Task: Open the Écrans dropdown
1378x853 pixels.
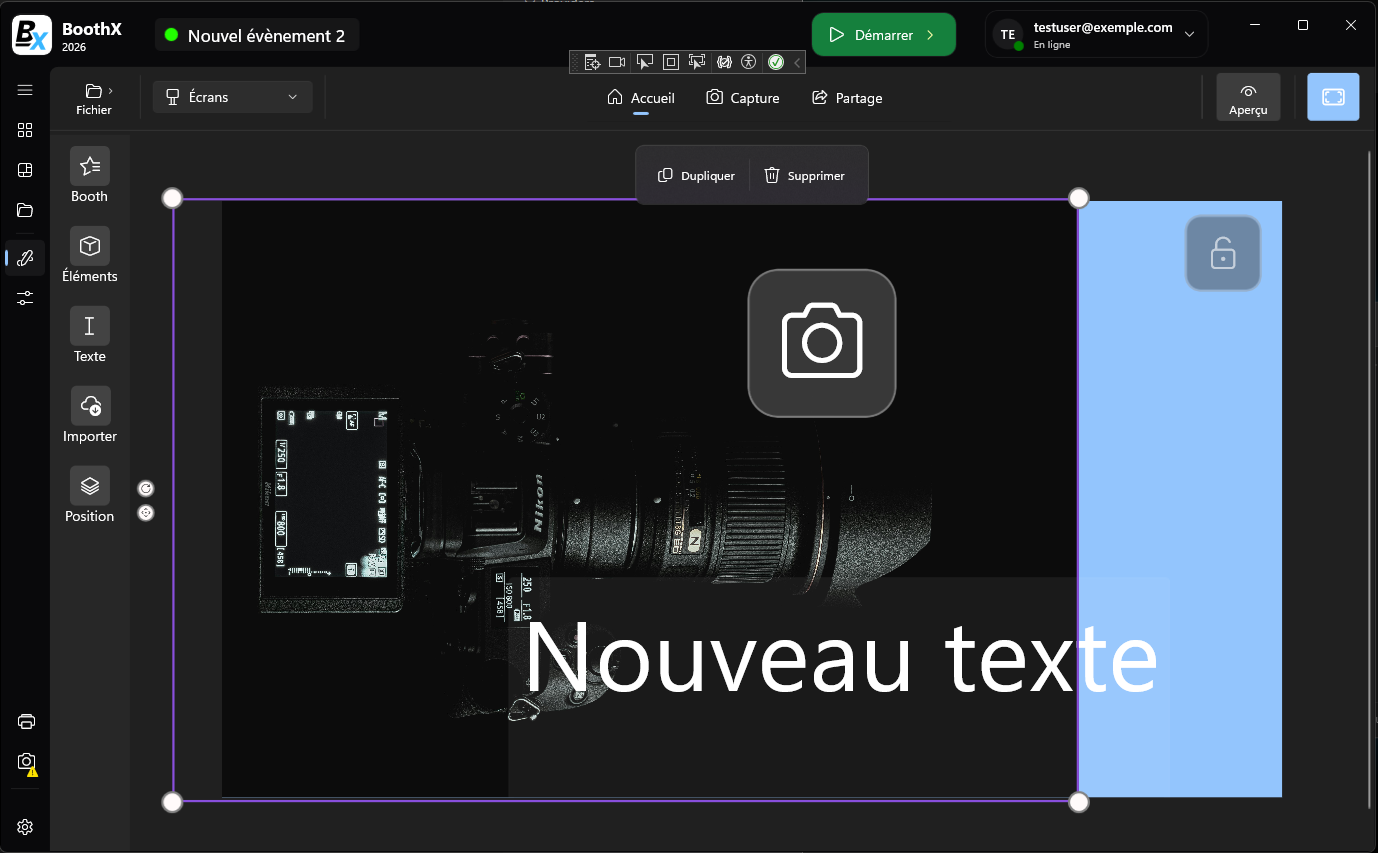Action: pos(232,96)
